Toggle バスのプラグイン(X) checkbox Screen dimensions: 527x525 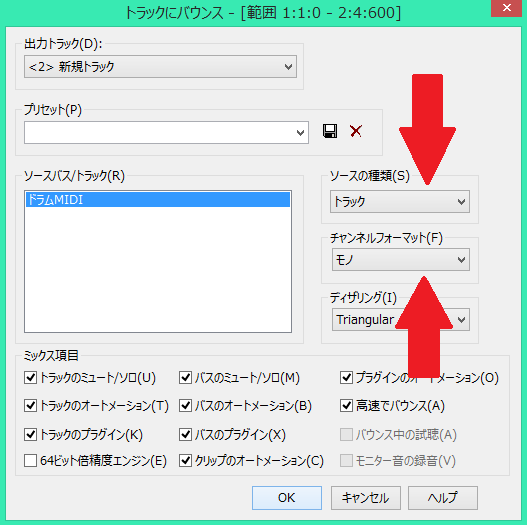point(185,435)
